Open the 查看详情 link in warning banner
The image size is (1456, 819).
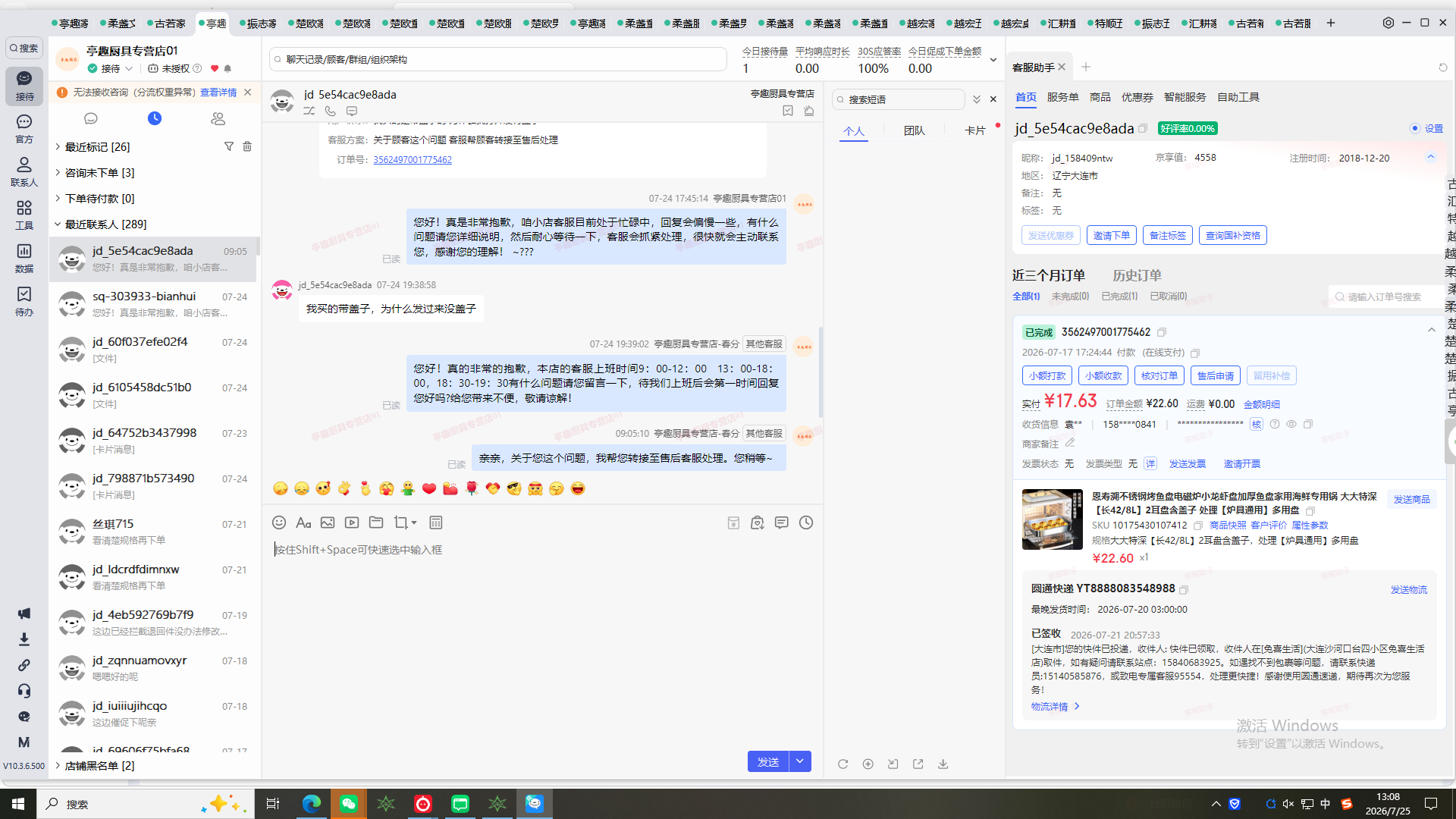coord(218,93)
